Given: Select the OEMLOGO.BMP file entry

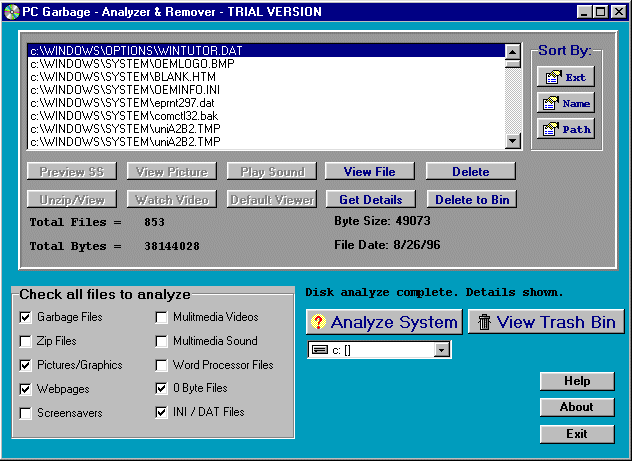Looking at the screenshot, I should pyautogui.click(x=266, y=64).
